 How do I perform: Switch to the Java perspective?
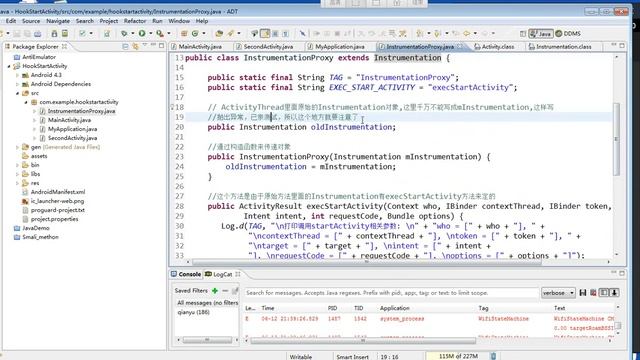[x=541, y=33]
